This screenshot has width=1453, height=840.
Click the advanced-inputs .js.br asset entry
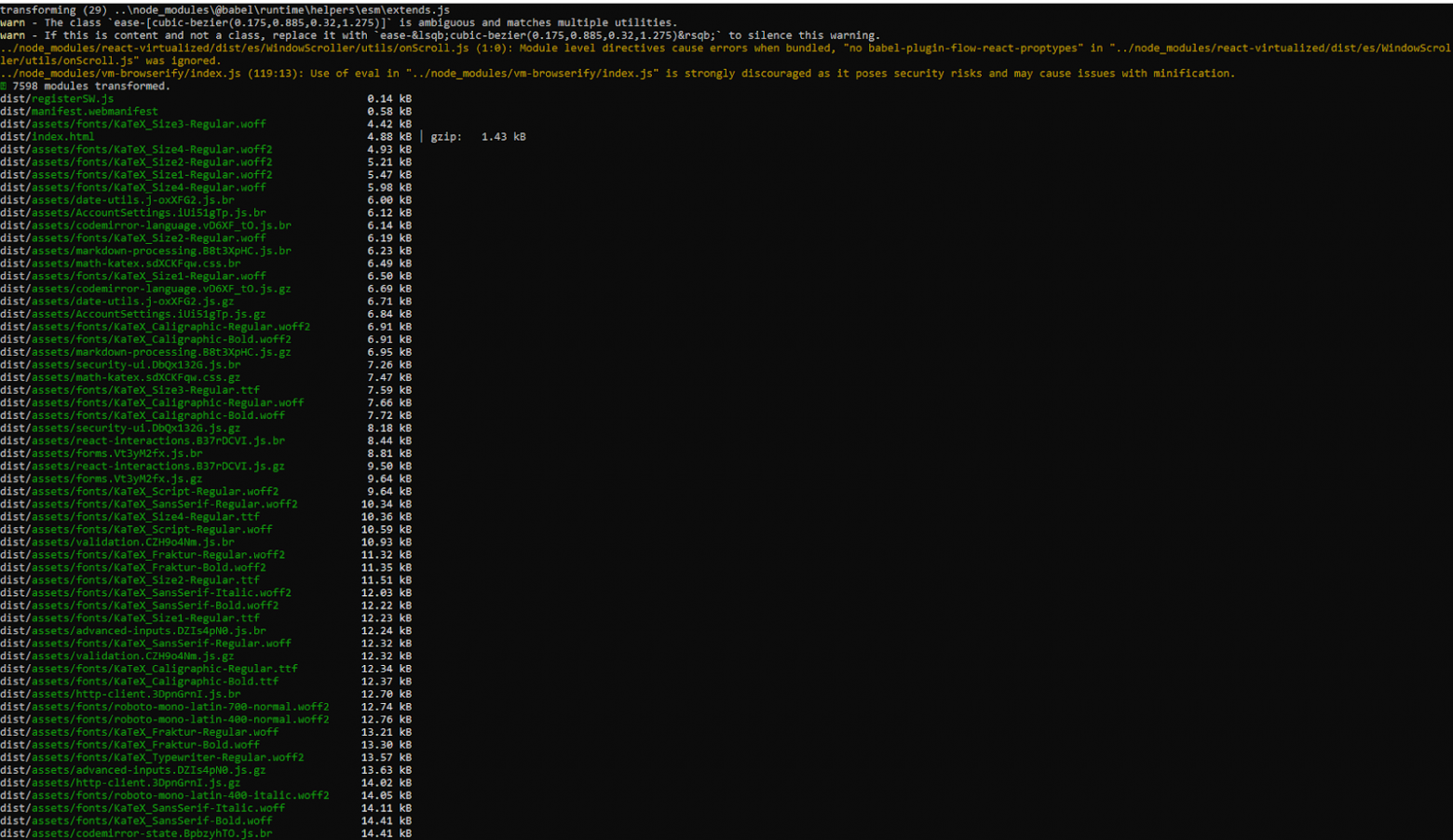133,630
